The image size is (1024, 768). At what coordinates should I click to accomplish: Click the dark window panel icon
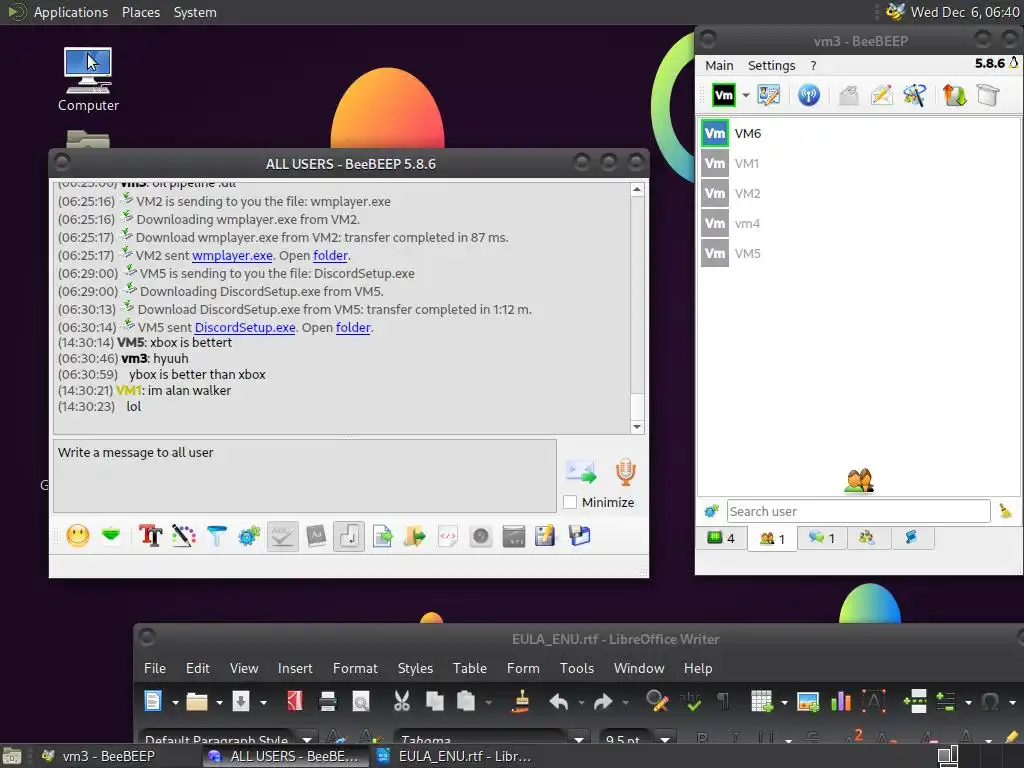coord(513,536)
